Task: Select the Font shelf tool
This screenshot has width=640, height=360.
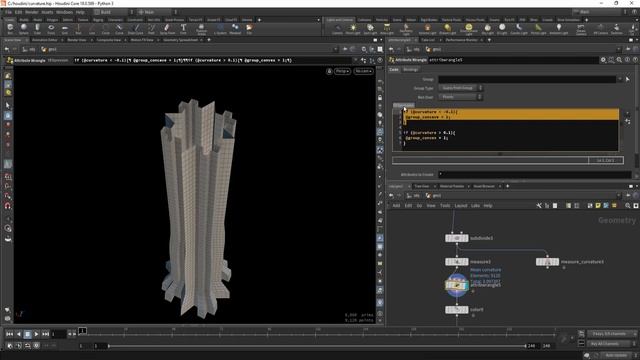Action: (x=183, y=29)
